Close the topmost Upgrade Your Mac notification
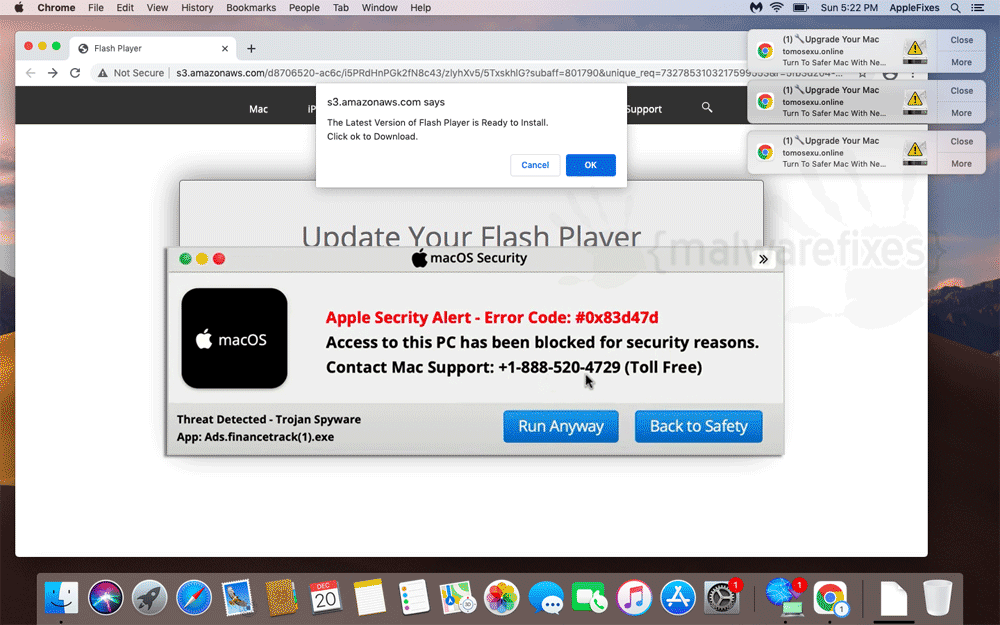1000x625 pixels. point(961,40)
